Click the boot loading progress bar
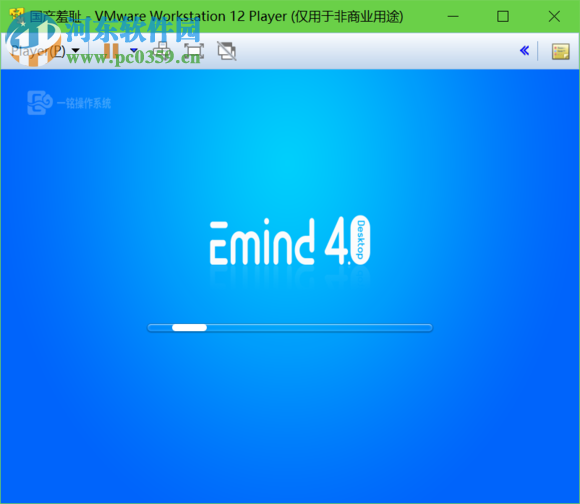Image resolution: width=580 pixels, height=504 pixels. point(290,328)
